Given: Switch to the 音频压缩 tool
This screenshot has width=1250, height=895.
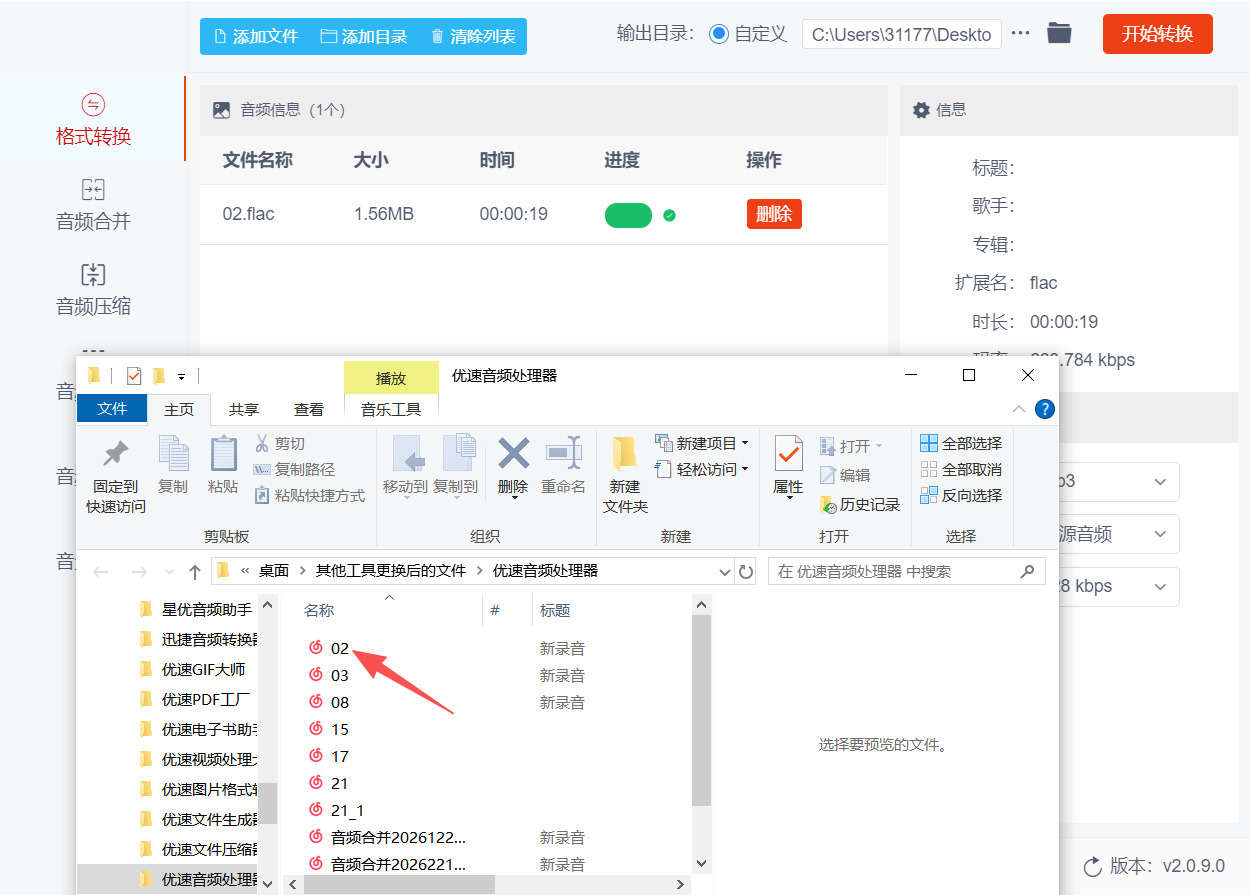Looking at the screenshot, I should (x=92, y=281).
